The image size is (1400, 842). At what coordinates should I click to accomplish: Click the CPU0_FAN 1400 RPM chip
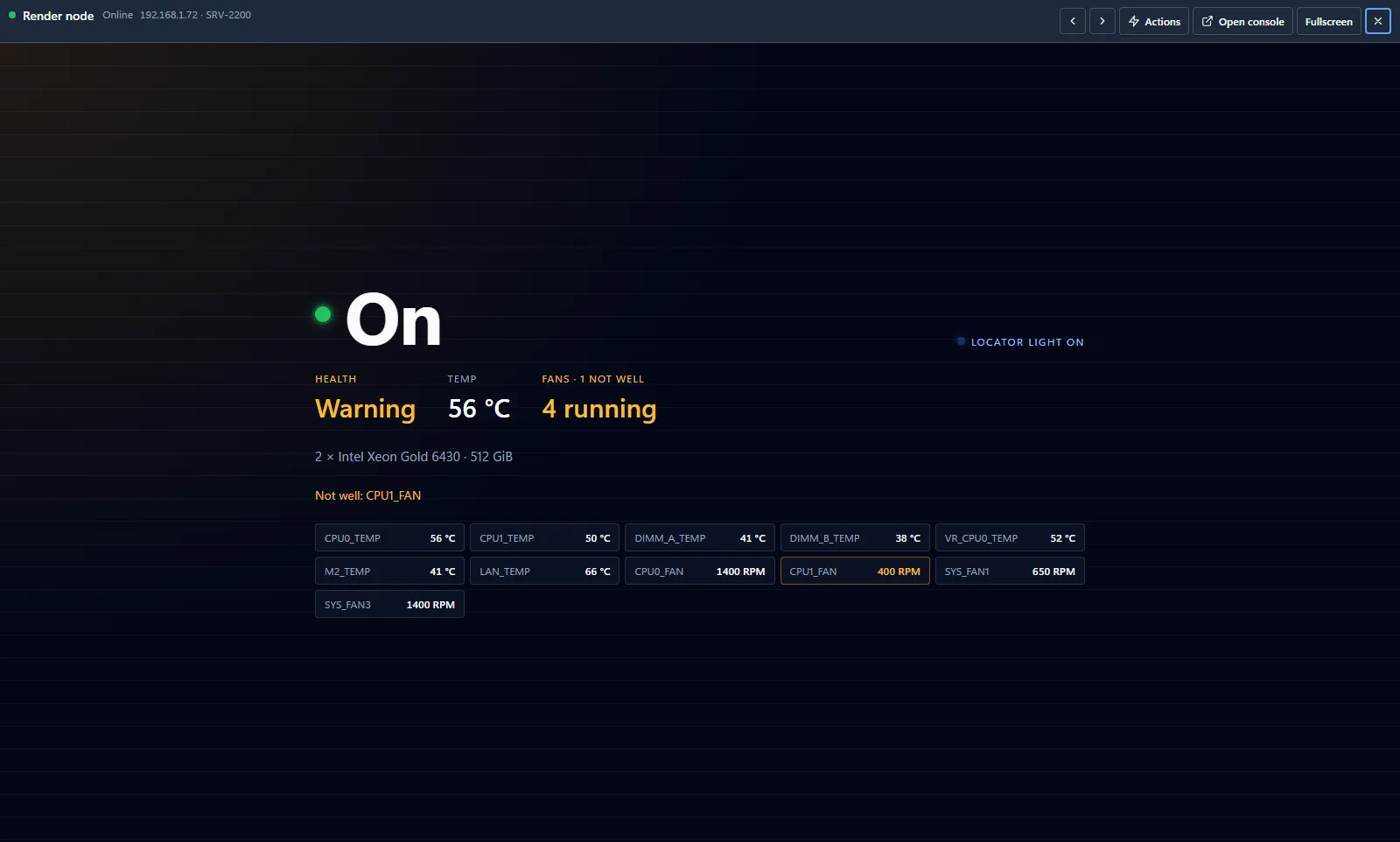coord(700,572)
